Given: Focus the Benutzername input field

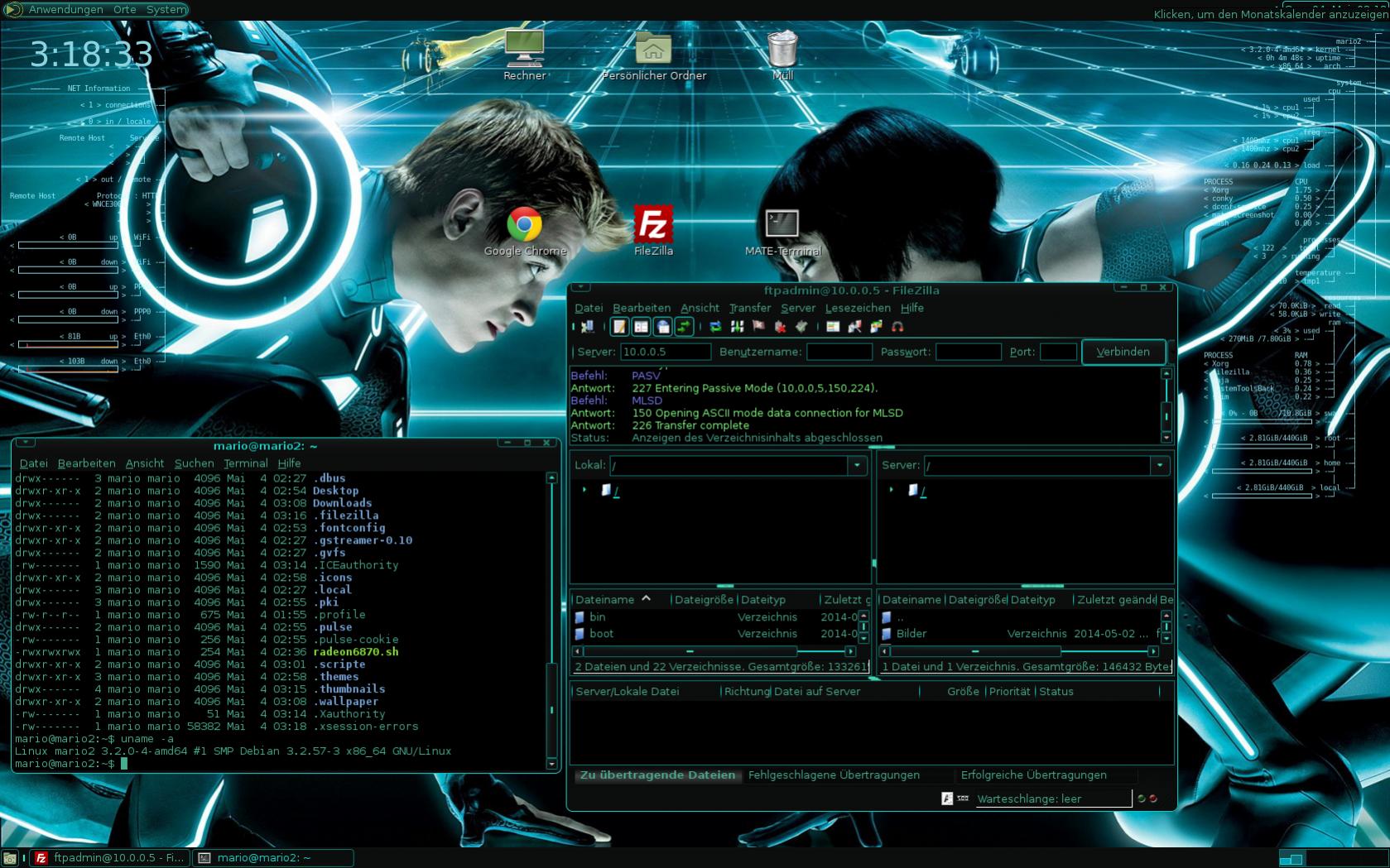Looking at the screenshot, I should 839,352.
